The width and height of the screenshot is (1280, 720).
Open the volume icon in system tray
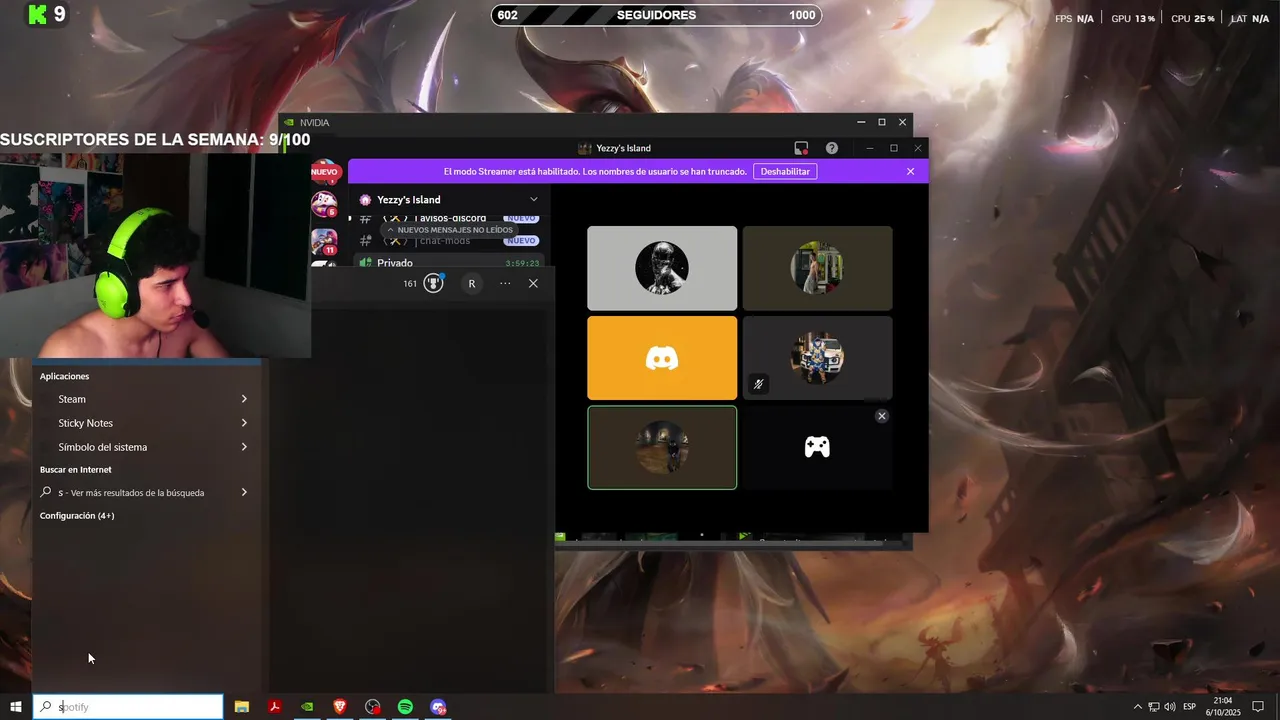point(1170,707)
